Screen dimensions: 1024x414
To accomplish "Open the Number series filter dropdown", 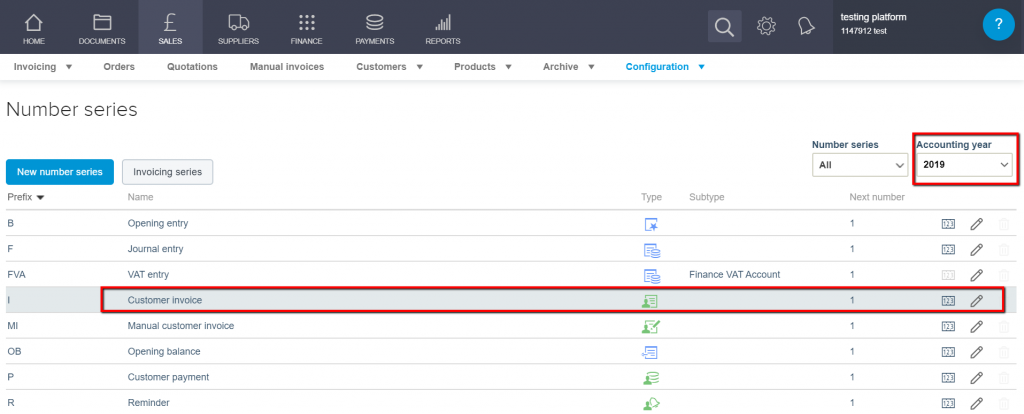I will pyautogui.click(x=859, y=165).
